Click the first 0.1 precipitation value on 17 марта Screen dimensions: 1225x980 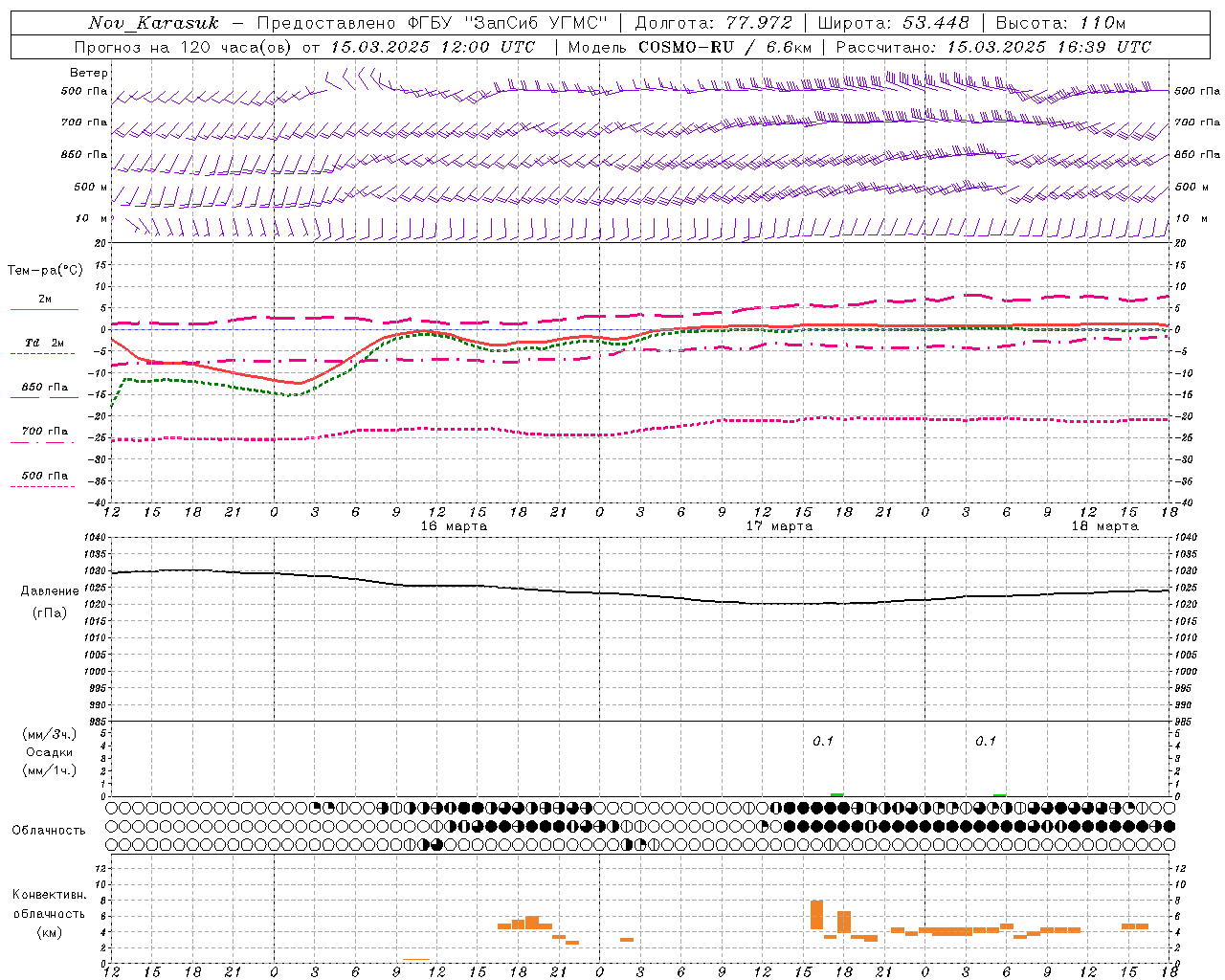(823, 741)
